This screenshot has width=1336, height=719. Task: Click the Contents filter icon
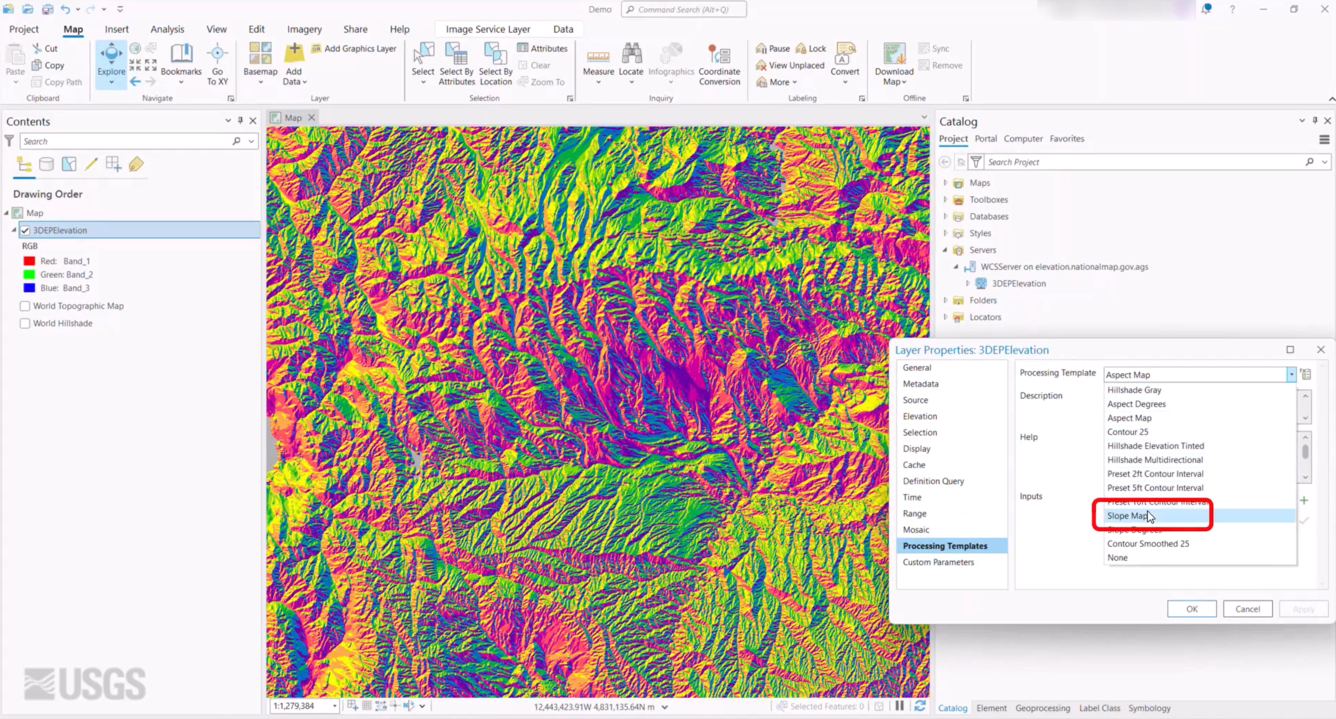[9, 141]
